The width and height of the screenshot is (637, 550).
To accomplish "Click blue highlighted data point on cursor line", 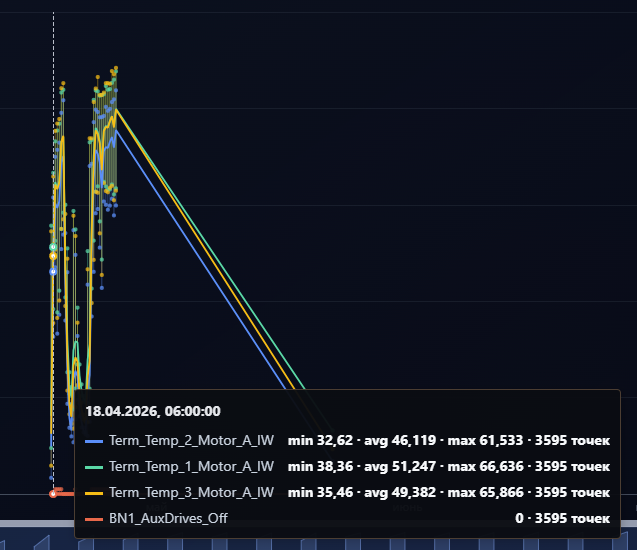I will 53,271.
